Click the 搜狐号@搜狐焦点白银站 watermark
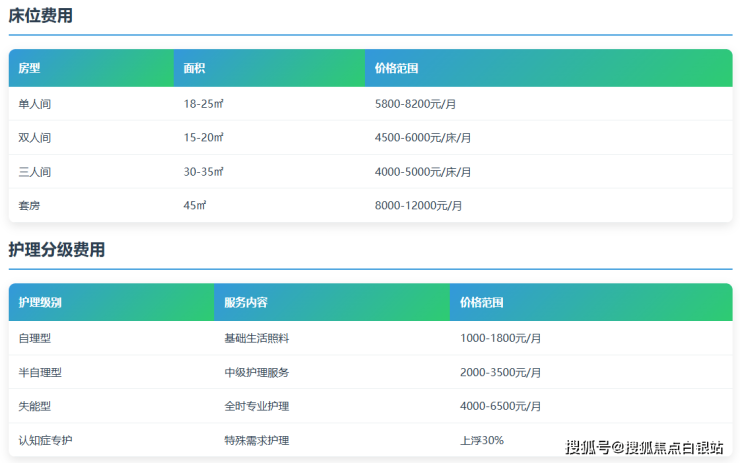Image resolution: width=740 pixels, height=463 pixels. [x=644, y=447]
